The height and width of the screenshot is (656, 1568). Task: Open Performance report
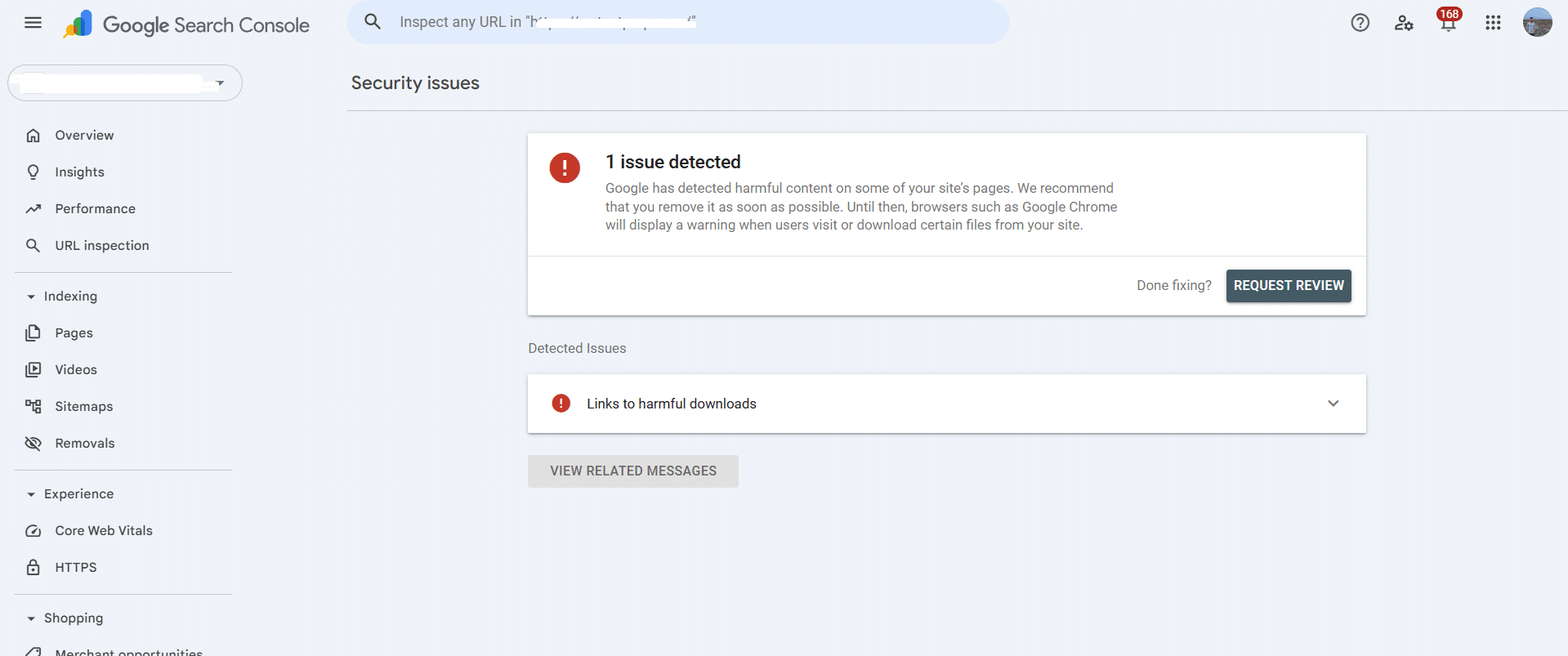pos(95,209)
